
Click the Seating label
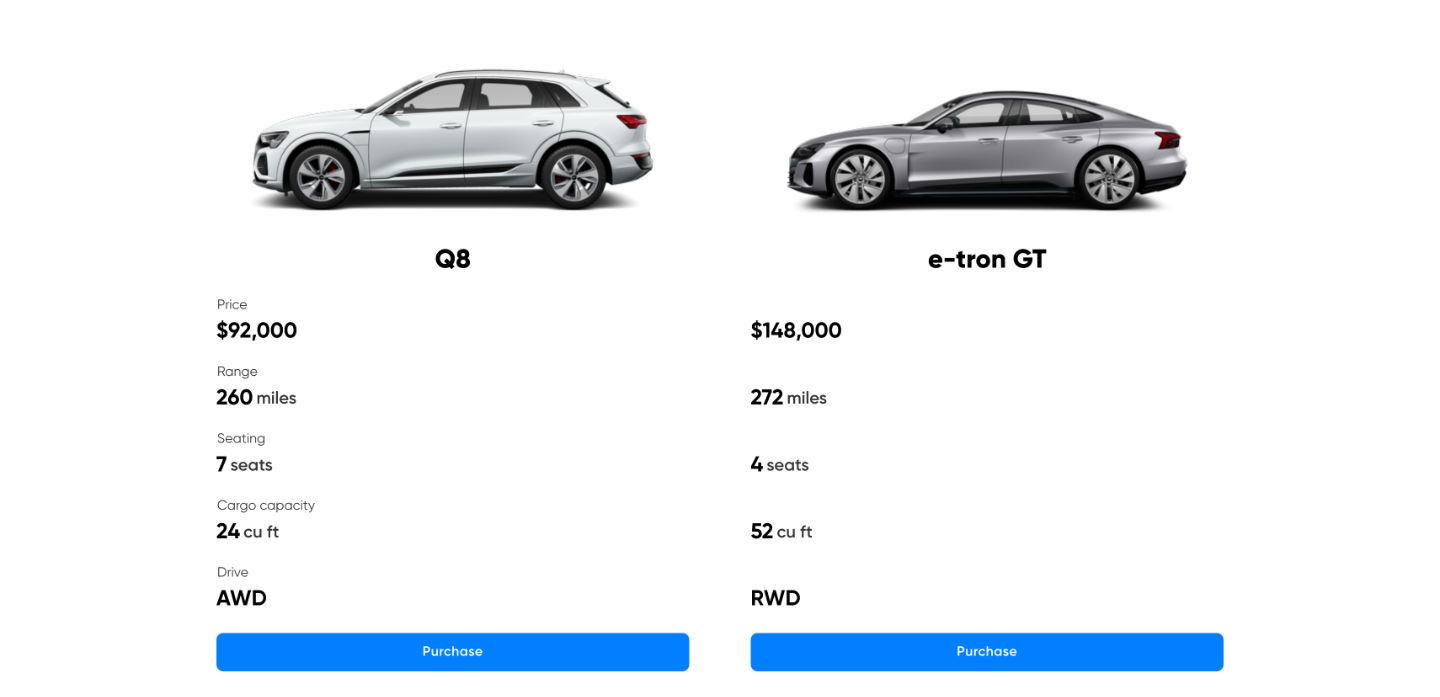(x=241, y=439)
